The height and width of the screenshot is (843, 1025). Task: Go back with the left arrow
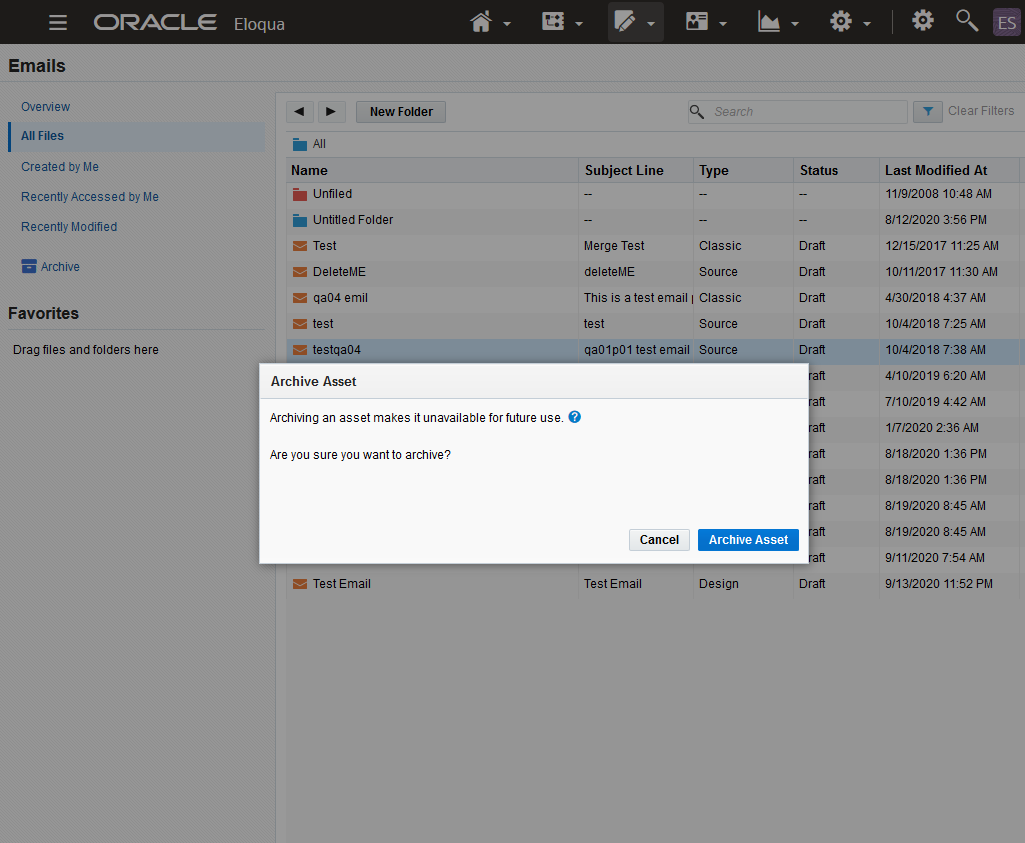click(300, 112)
